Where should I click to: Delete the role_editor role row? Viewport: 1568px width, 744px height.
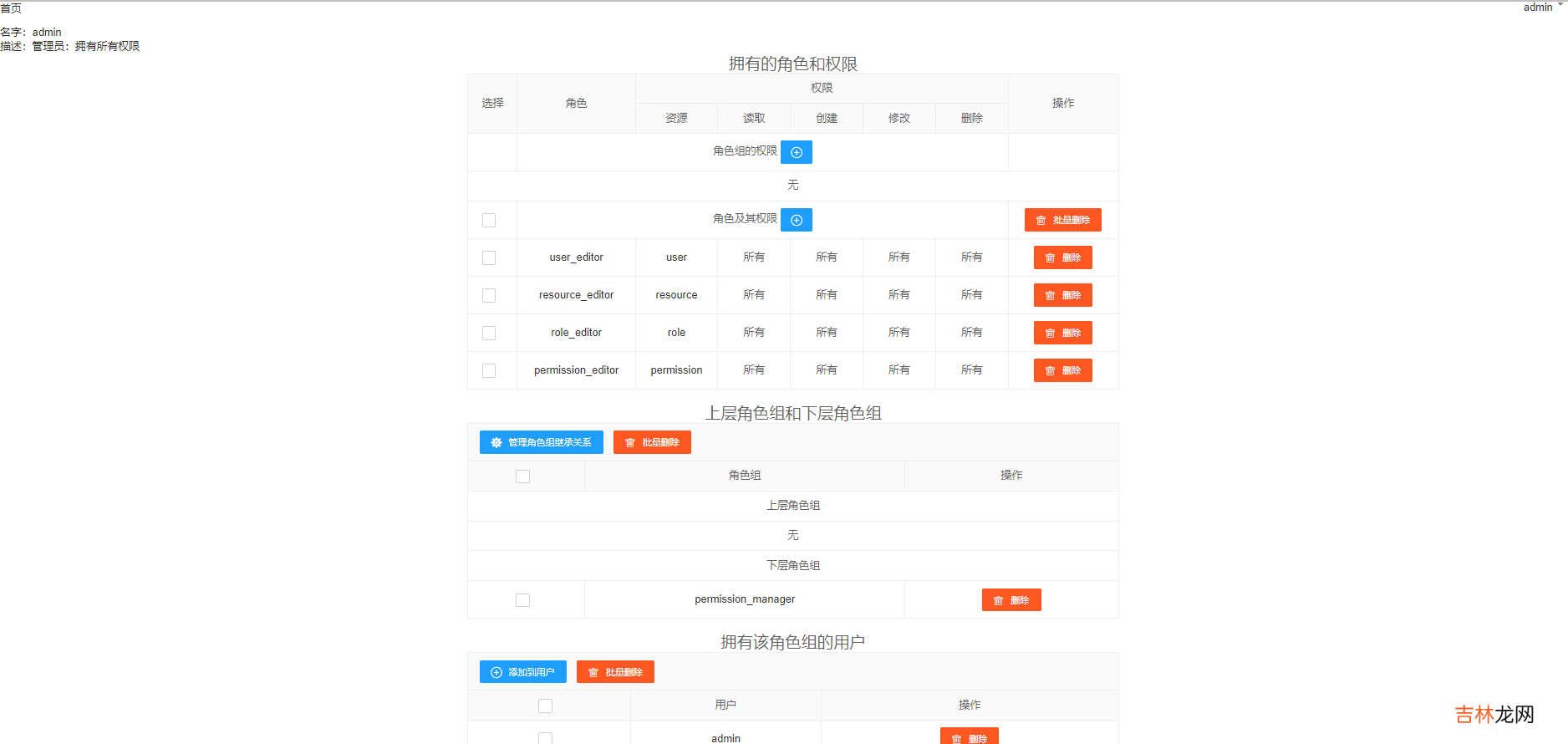coord(1062,333)
